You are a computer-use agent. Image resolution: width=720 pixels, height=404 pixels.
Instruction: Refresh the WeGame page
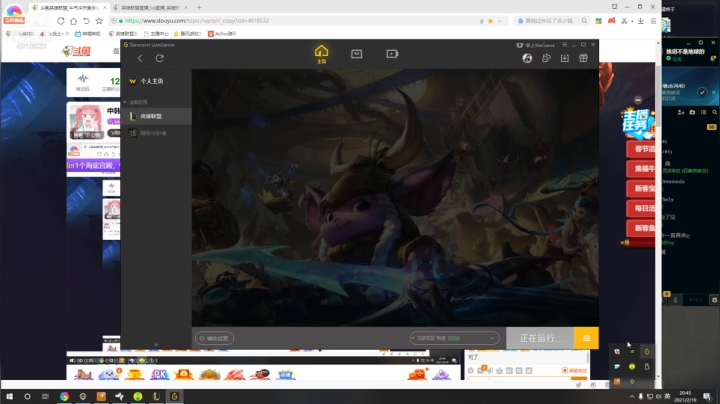[x=159, y=58]
